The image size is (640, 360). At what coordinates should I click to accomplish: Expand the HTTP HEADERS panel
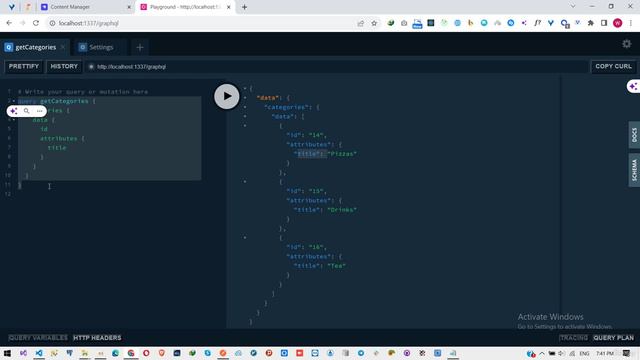tap(97, 338)
